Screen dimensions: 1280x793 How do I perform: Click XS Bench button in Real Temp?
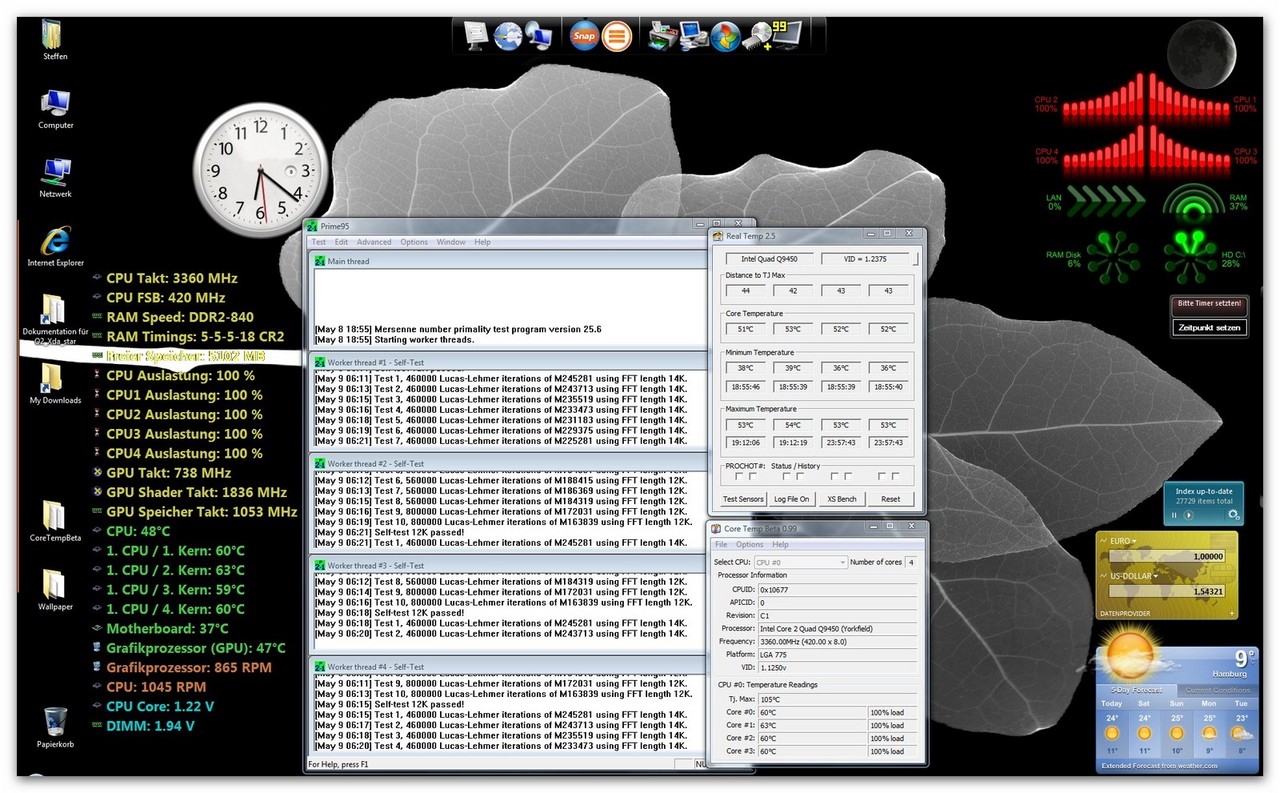coord(841,499)
